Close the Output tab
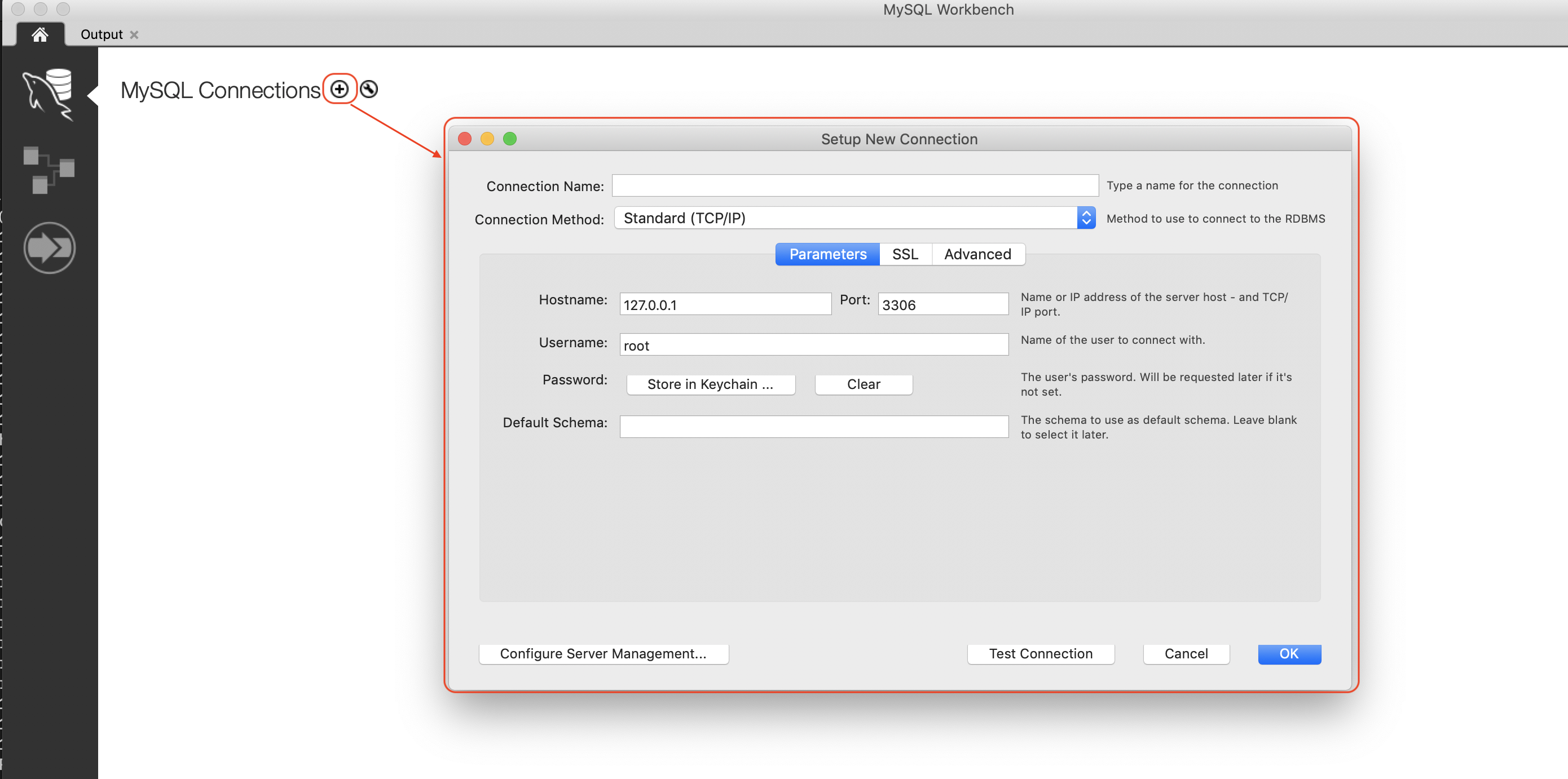 click(x=135, y=34)
